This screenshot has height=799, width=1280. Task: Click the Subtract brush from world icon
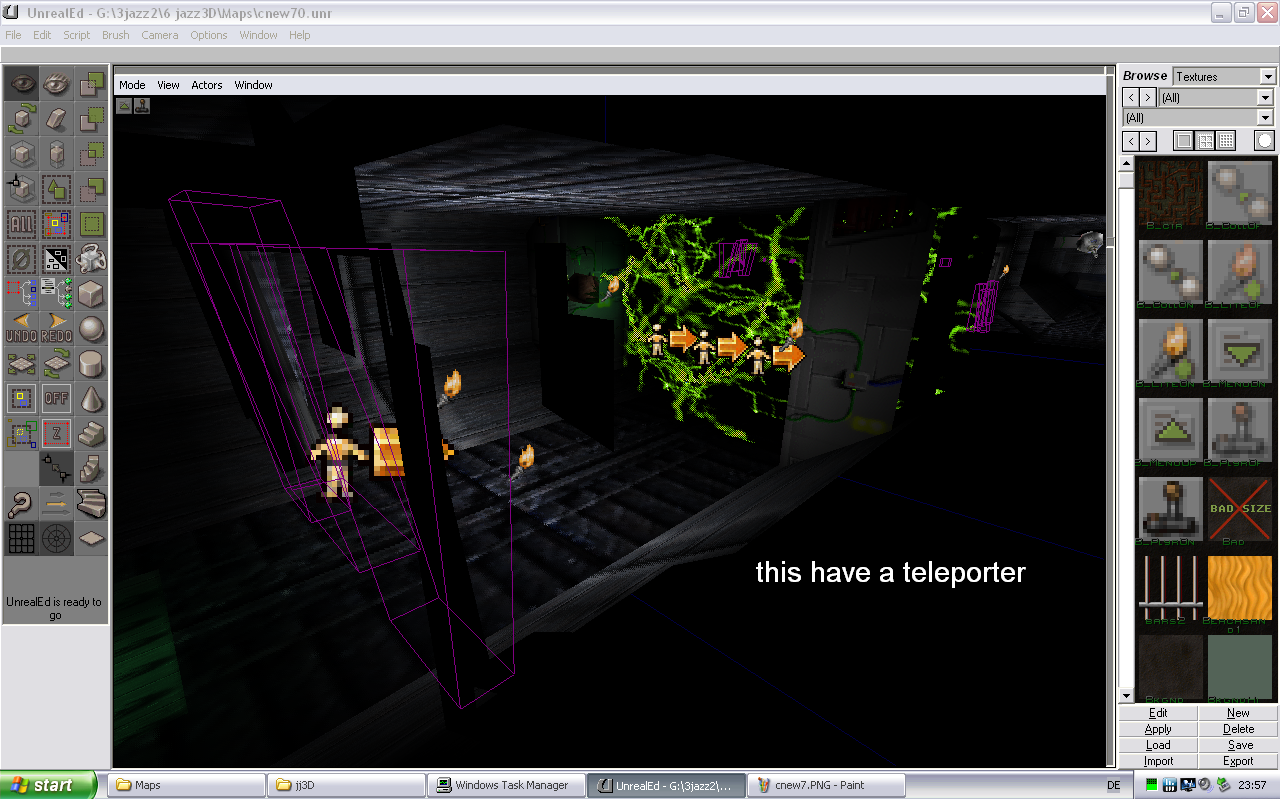91,120
